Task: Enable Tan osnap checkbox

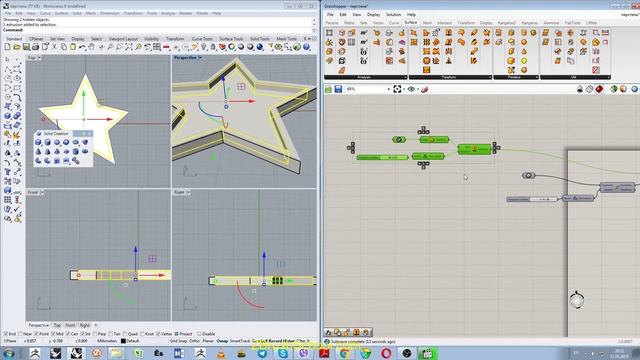Action: coord(110,334)
